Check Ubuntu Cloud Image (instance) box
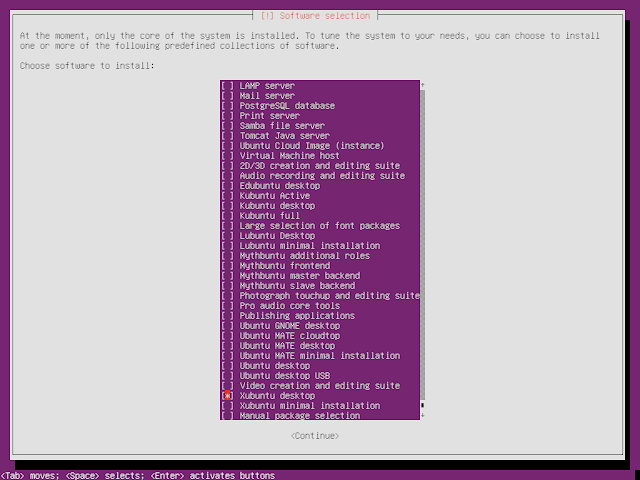 227,146
